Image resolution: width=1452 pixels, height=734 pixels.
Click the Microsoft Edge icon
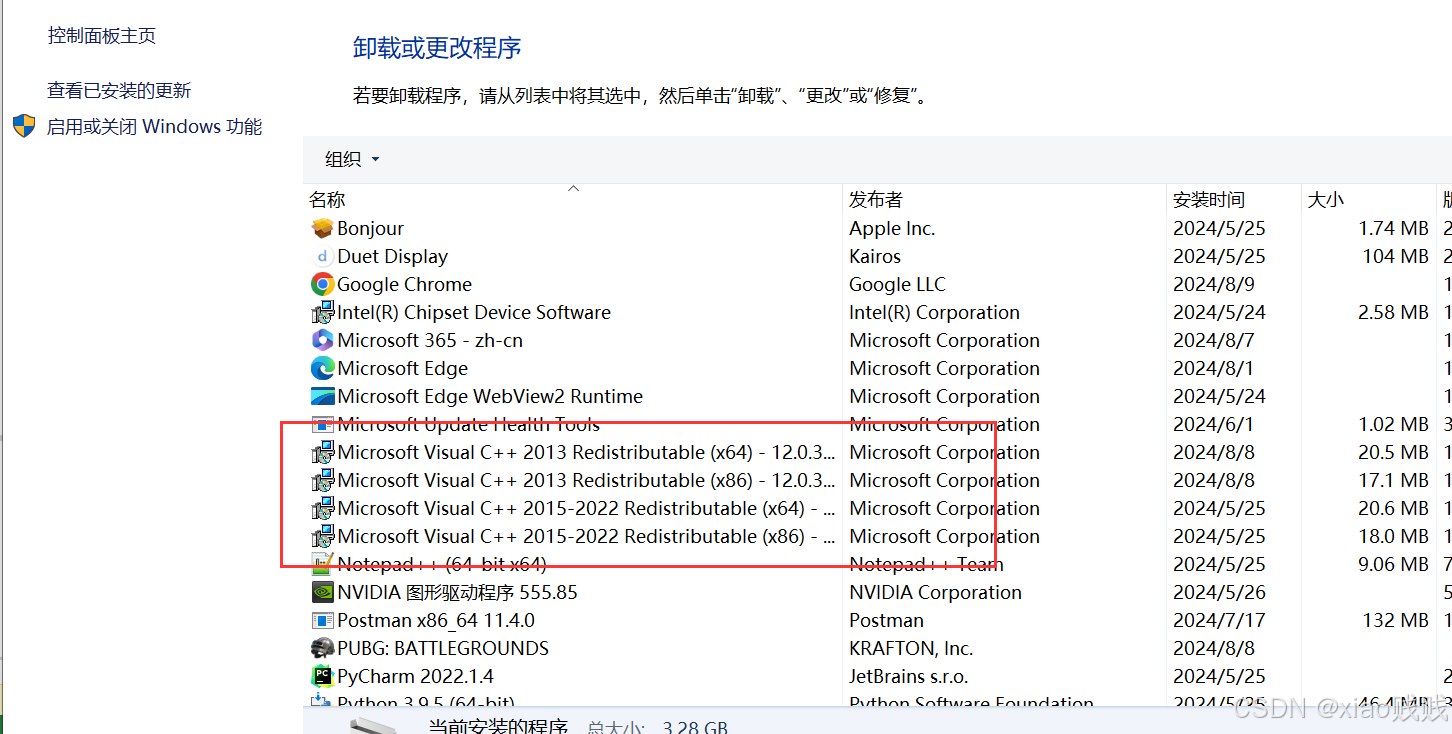322,368
